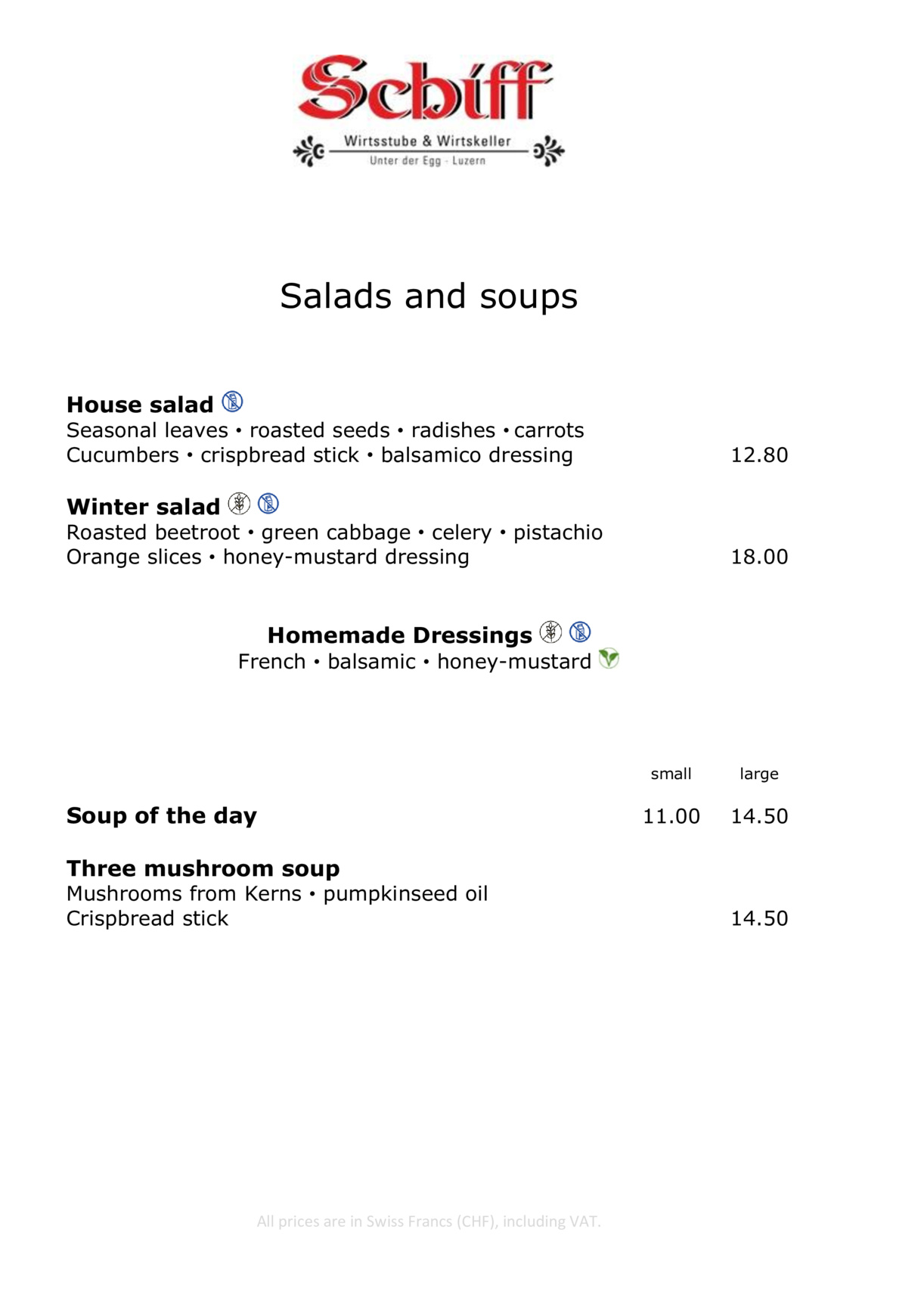Click the Three mushroom soup heading
Image resolution: width=924 pixels, height=1307 pixels.
pos(203,868)
